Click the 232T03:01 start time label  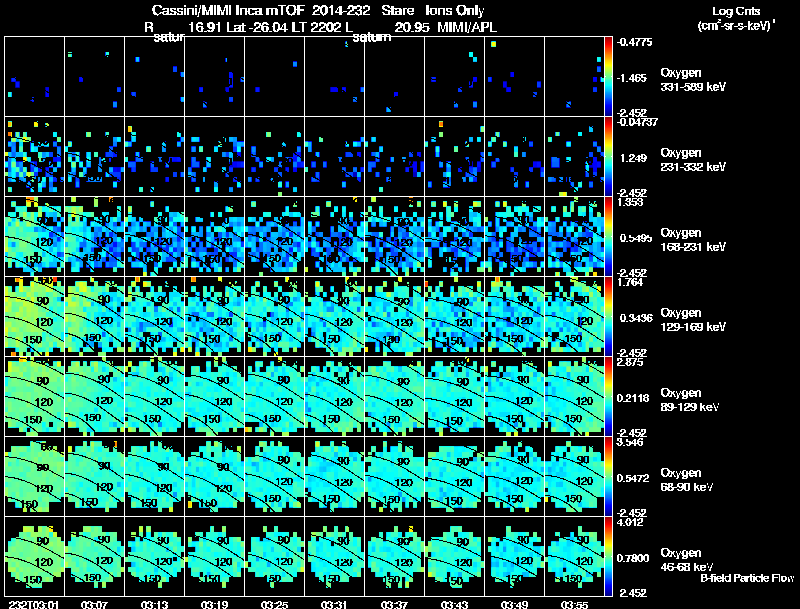[32, 603]
